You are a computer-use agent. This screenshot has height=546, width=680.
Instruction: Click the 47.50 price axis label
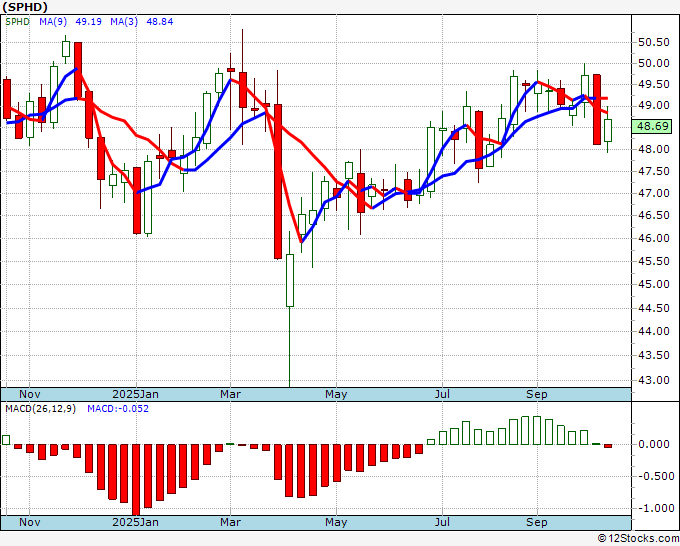pyautogui.click(x=654, y=171)
